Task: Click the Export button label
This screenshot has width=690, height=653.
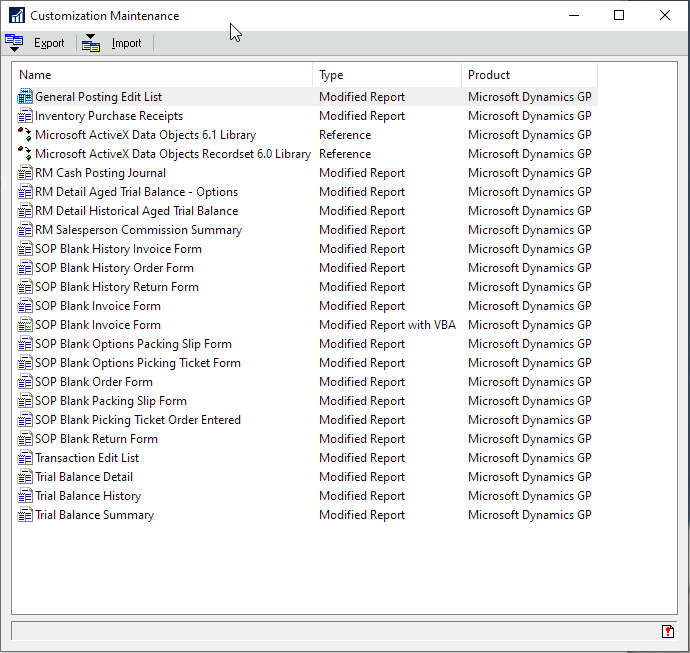Action: 49,43
